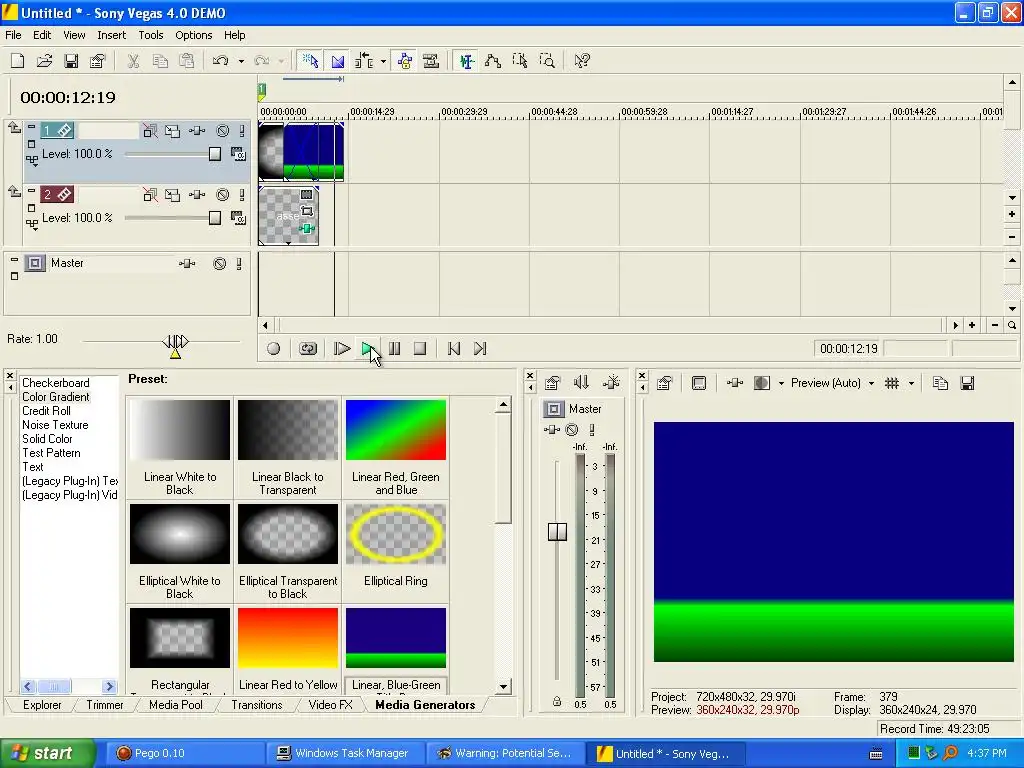This screenshot has height=768, width=1024.
Task: Mute video track 1
Action: (222, 131)
